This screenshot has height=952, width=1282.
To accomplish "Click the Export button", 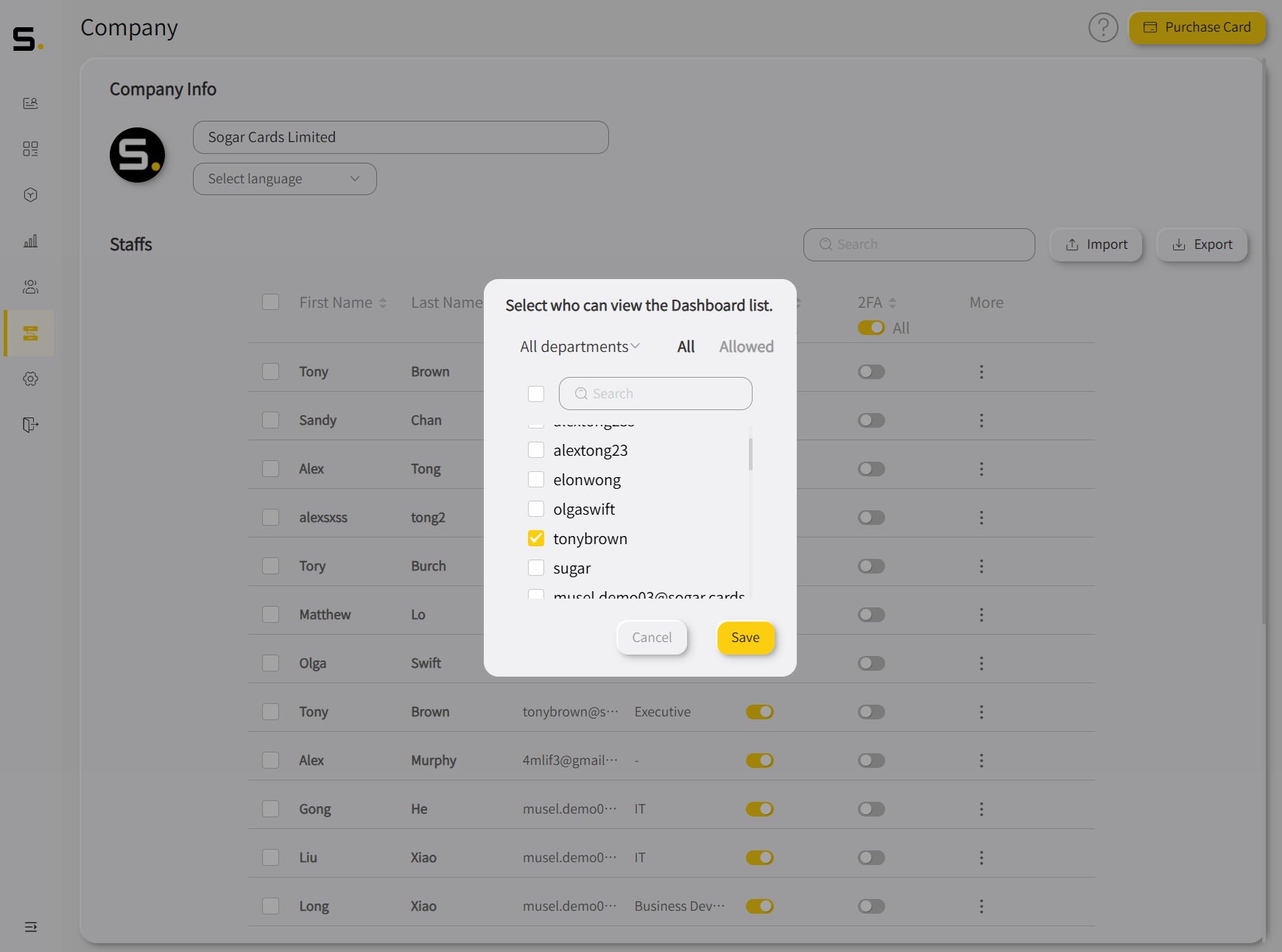I will pyautogui.click(x=1202, y=244).
